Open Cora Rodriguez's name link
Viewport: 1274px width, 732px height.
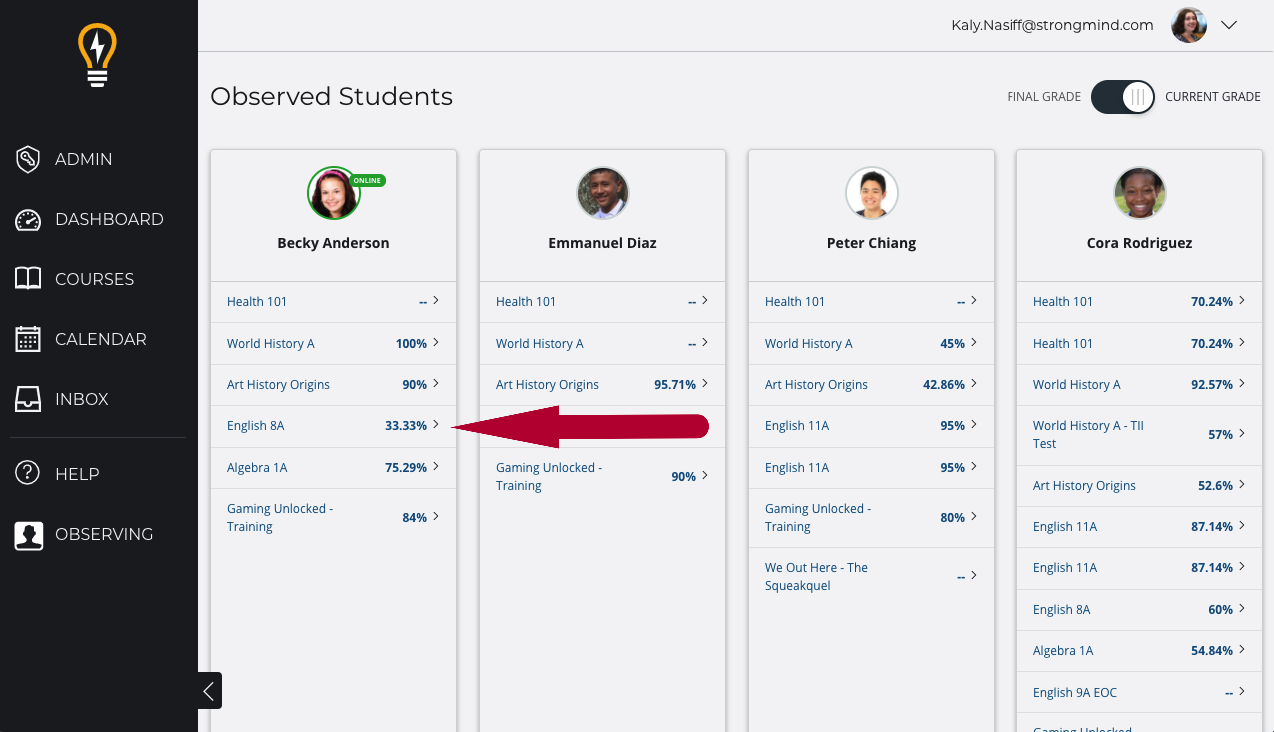pyautogui.click(x=1139, y=243)
